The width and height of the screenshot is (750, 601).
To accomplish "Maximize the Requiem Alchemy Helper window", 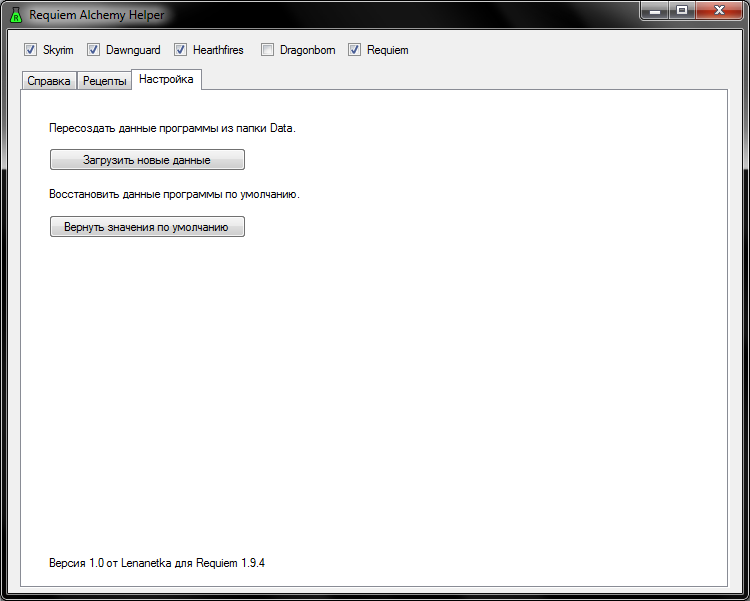I will pyautogui.click(x=684, y=10).
